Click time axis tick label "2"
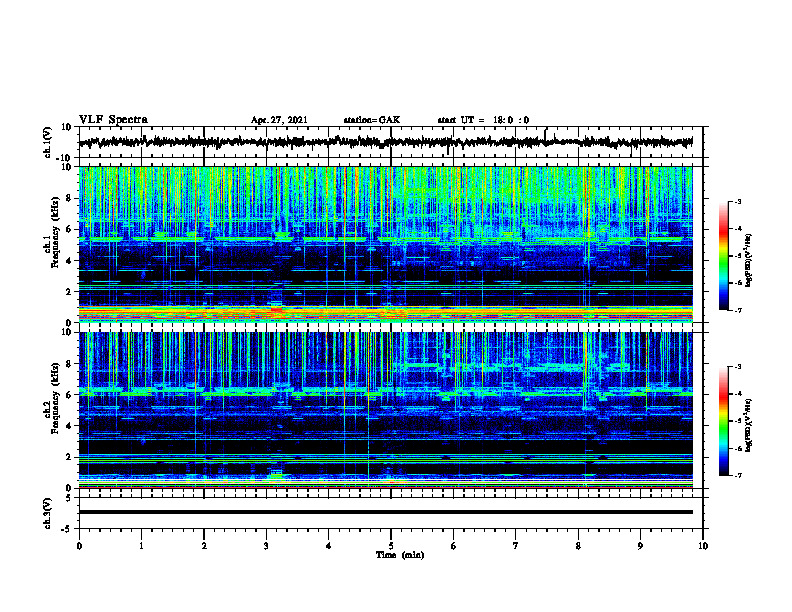The width and height of the screenshot is (792, 612). 204,546
